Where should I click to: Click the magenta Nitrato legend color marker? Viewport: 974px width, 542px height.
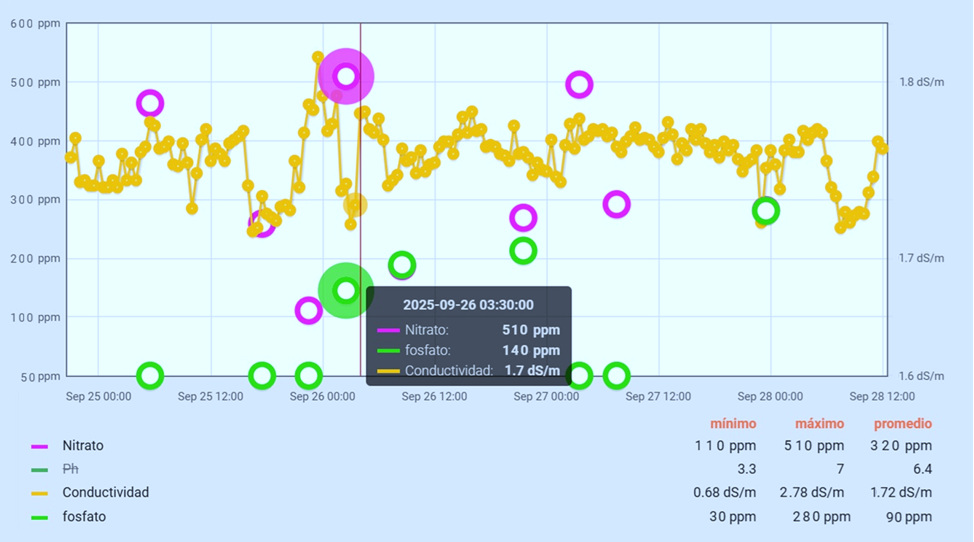(40, 446)
